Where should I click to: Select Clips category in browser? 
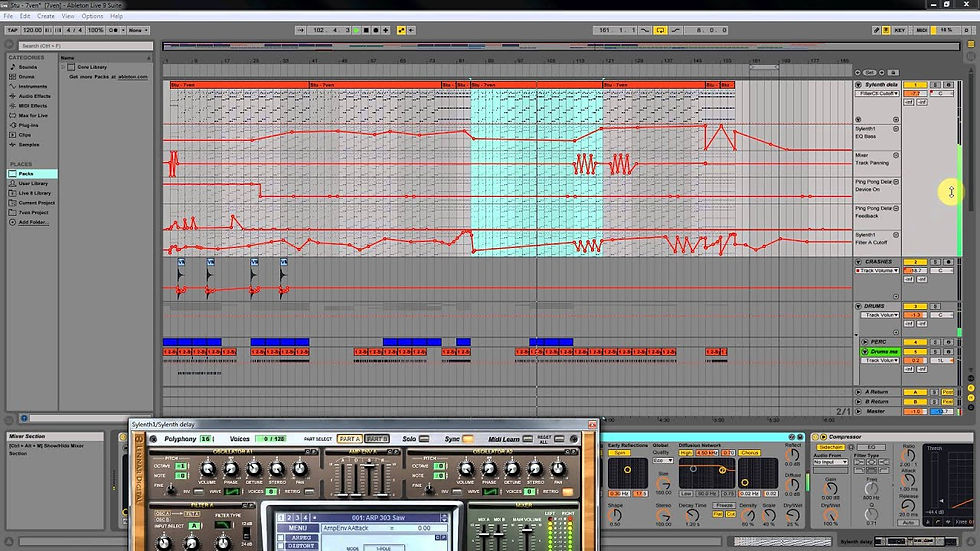[x=24, y=135]
